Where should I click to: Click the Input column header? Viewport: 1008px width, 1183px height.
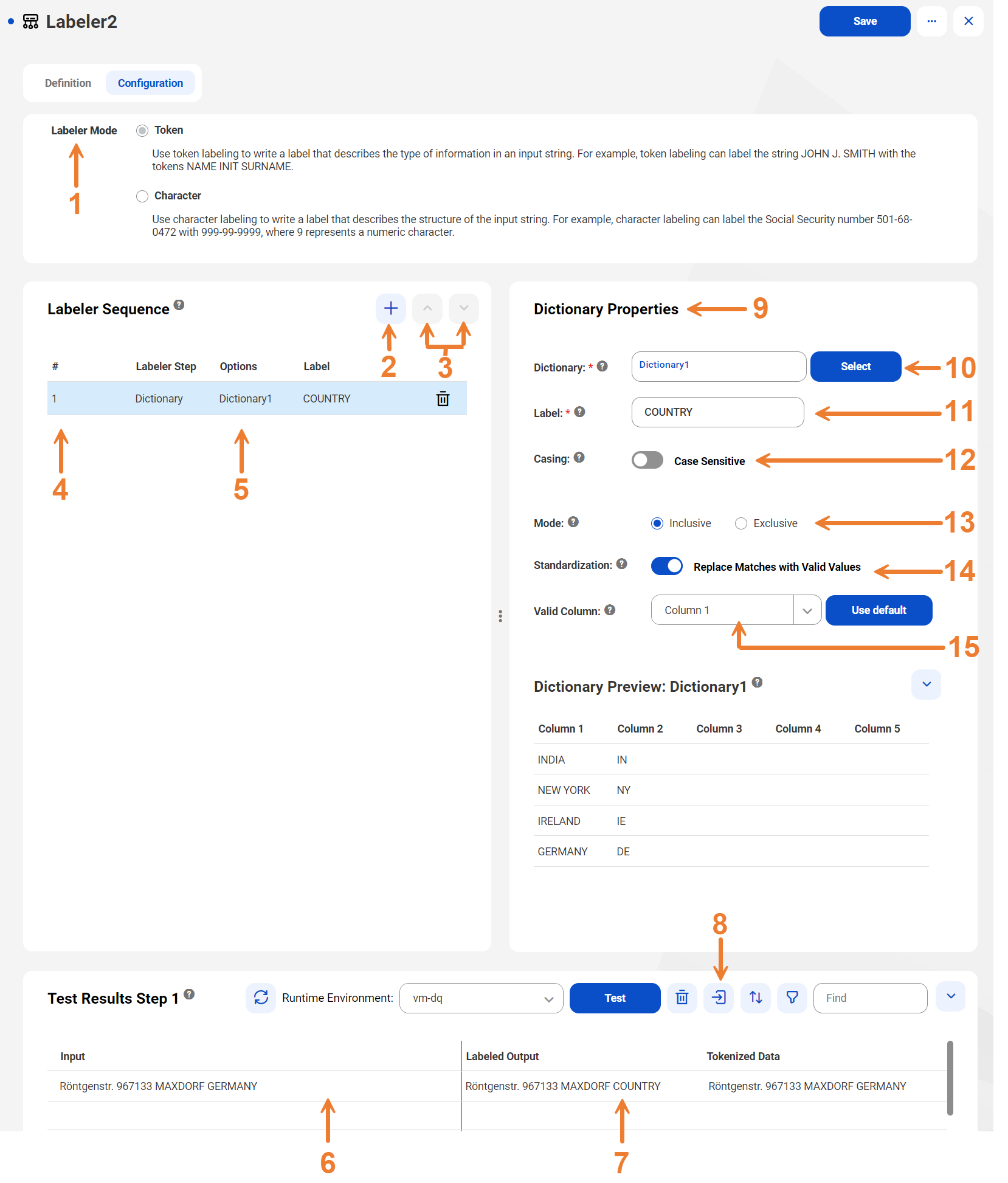coord(72,1056)
